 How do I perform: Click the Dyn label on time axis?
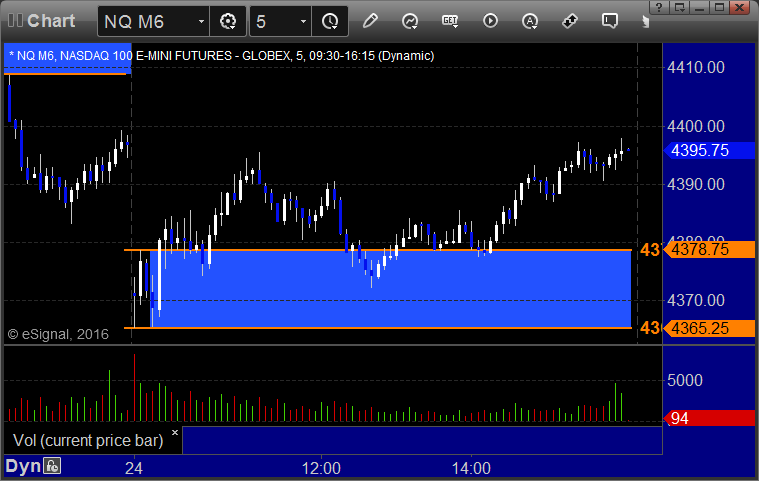pos(23,466)
